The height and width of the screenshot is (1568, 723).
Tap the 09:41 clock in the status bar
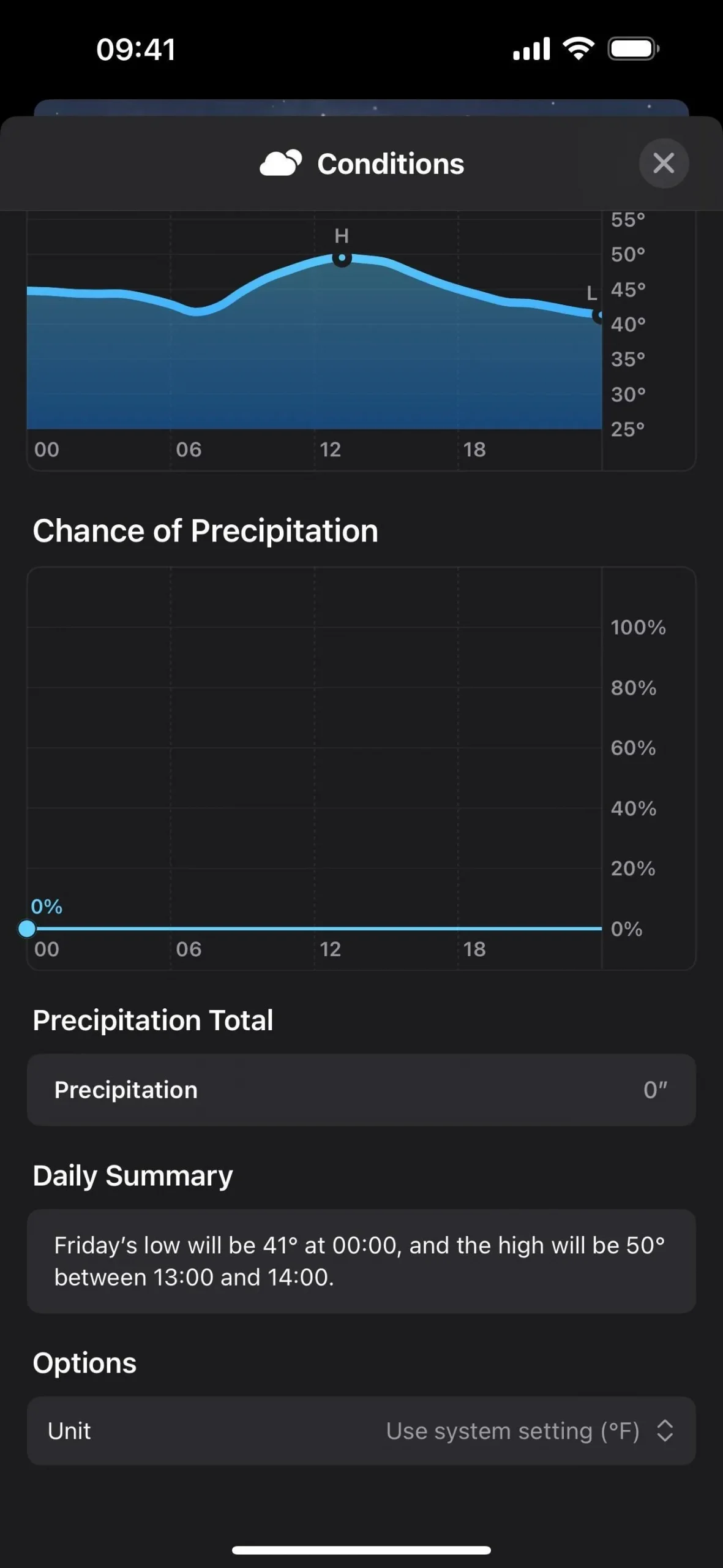point(136,49)
